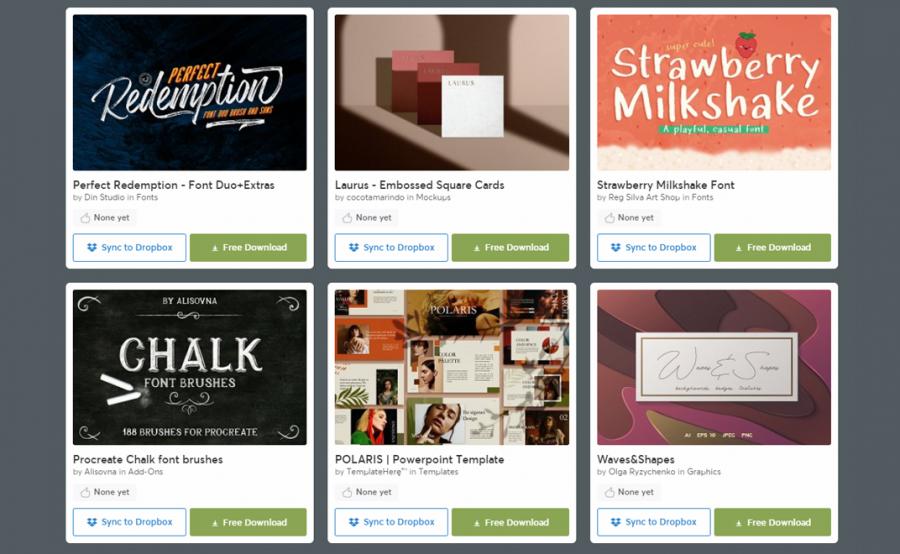Open the Perfect Redemption preview thumbnail
This screenshot has width=900, height=554.
point(190,92)
